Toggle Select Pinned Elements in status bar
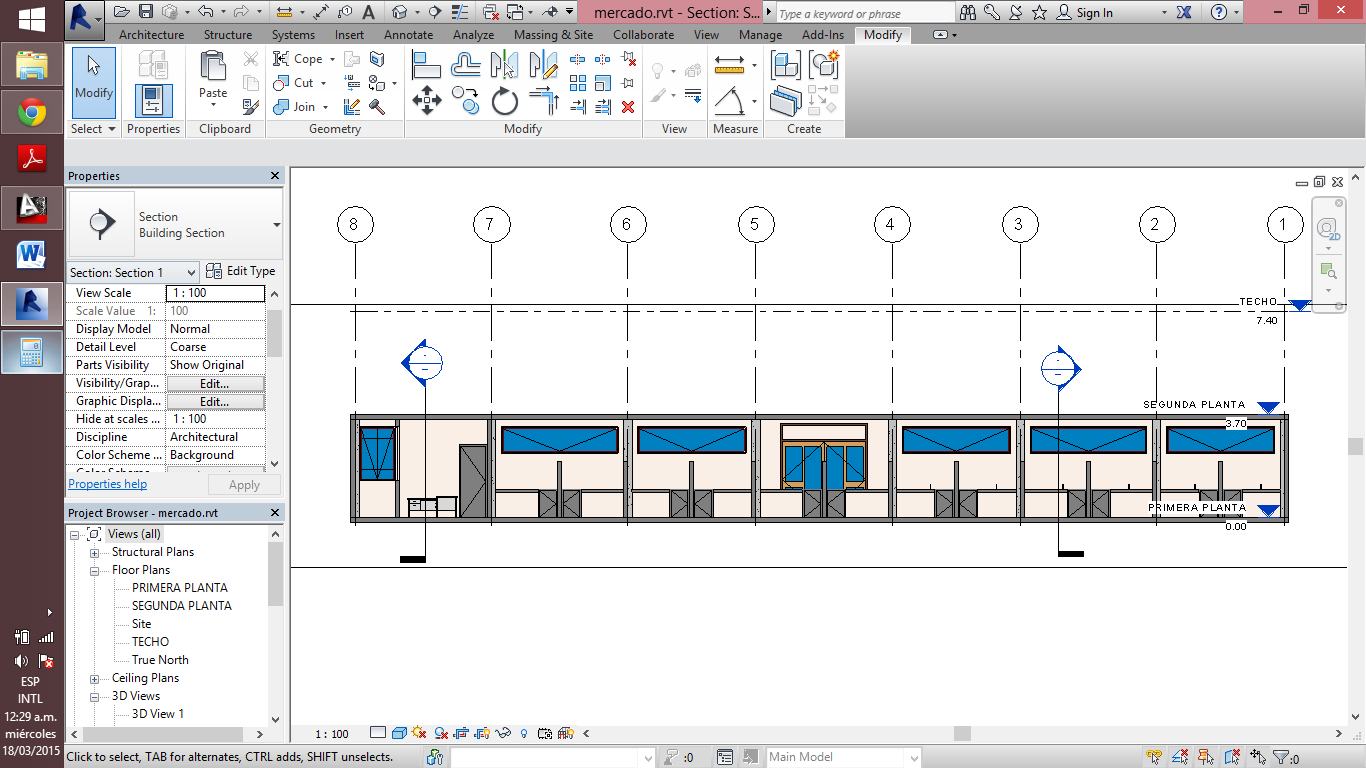1366x768 pixels. point(1206,757)
